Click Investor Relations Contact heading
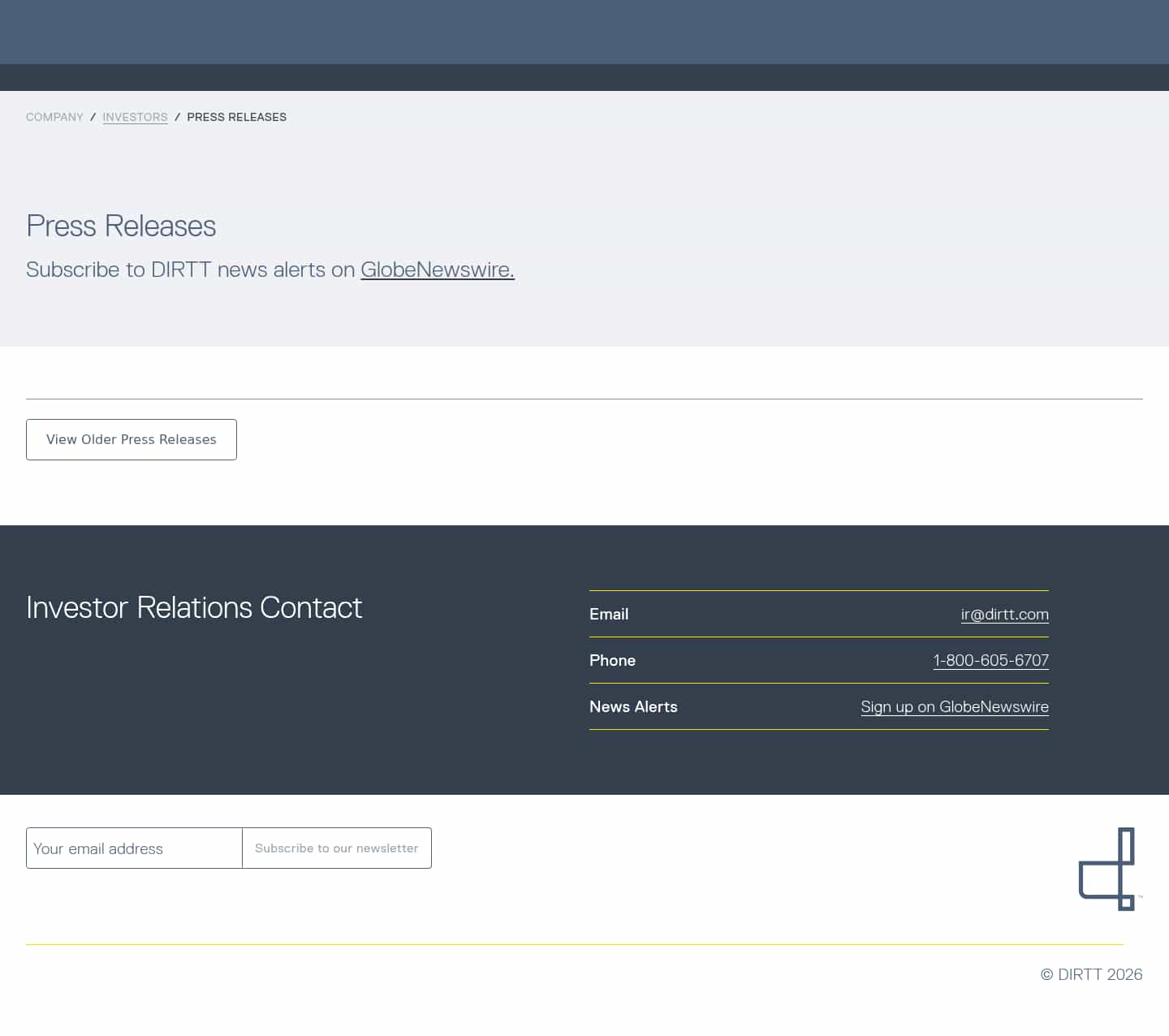1169x1036 pixels. click(x=194, y=607)
